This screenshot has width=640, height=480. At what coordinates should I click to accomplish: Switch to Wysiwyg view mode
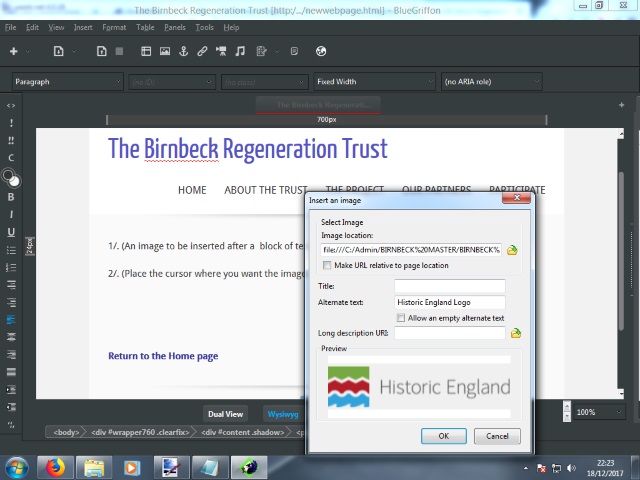pyautogui.click(x=282, y=414)
